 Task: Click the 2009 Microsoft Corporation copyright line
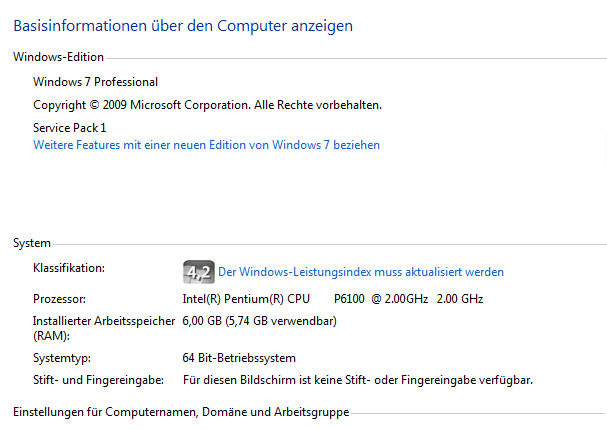(207, 105)
